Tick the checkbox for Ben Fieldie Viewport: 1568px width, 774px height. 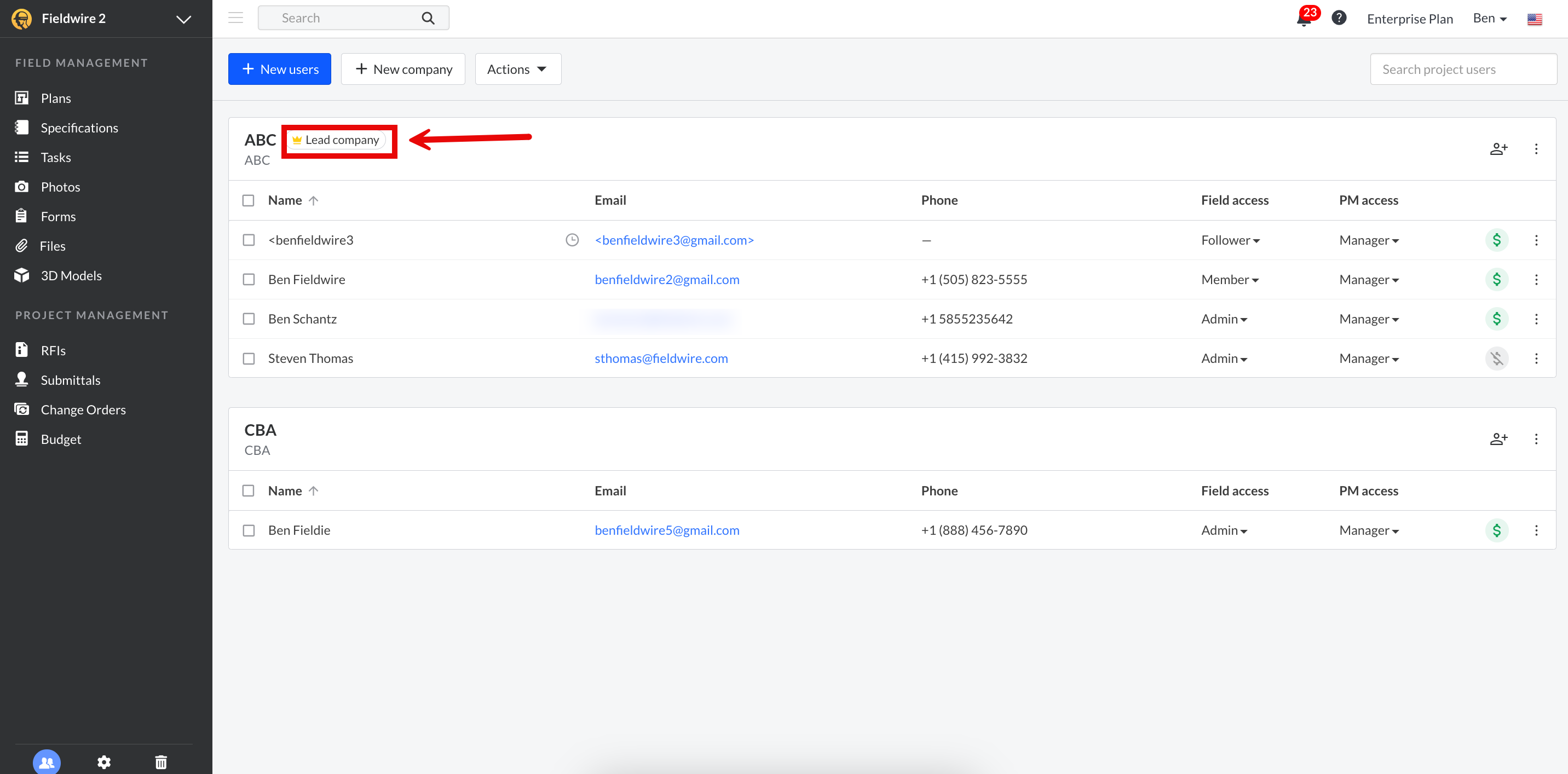[249, 530]
